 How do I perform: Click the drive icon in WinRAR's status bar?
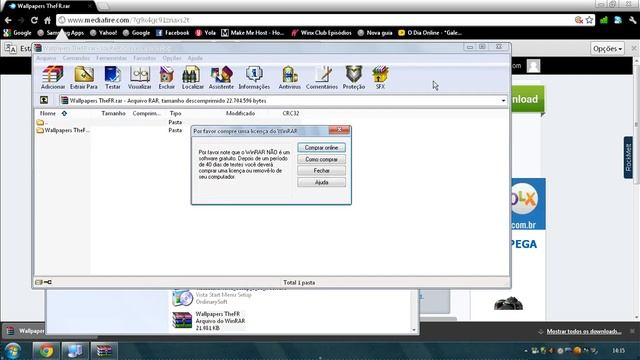tap(39, 282)
